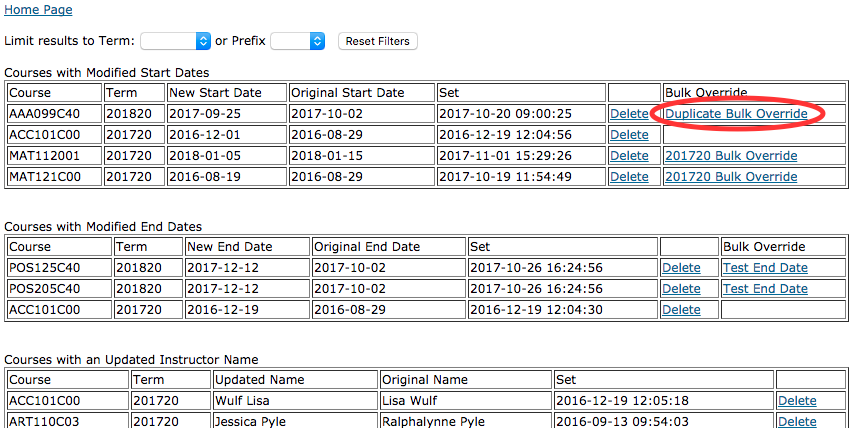Screen dimensions: 868x428
Task: Open the Home Page link
Action: tap(38, 10)
